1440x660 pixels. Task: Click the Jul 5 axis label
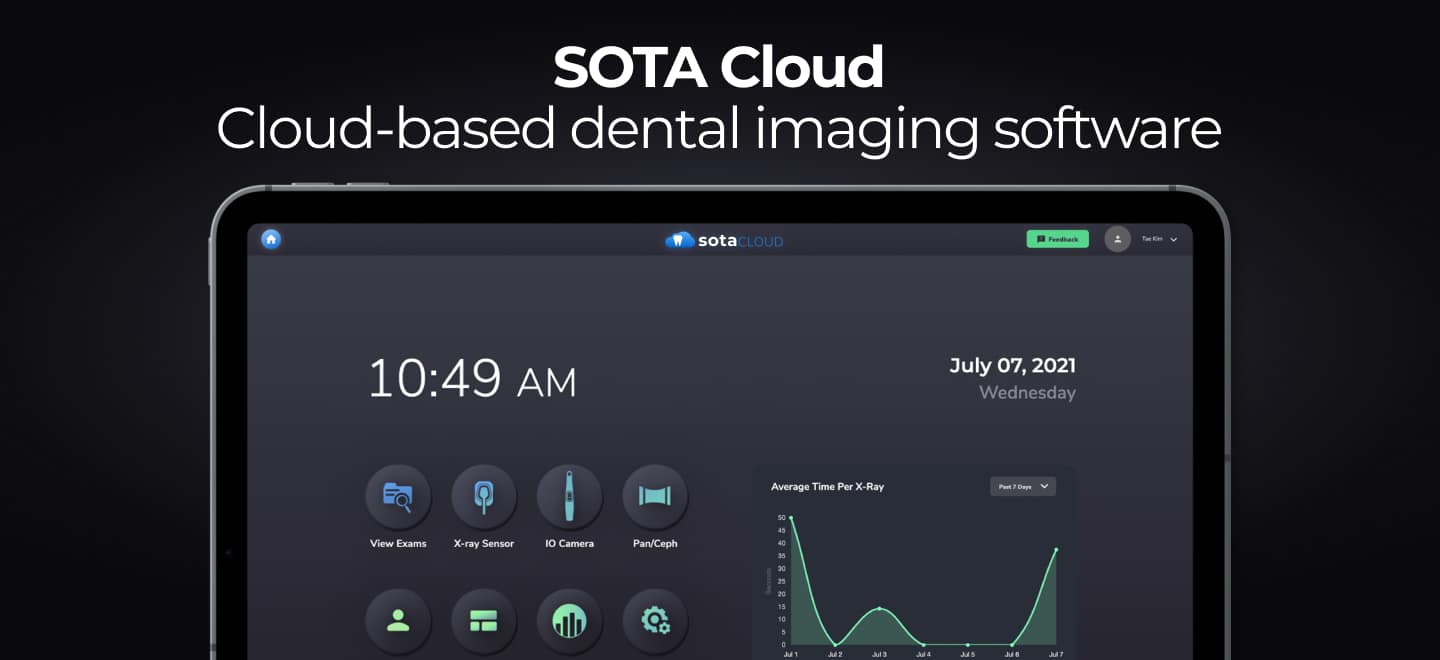pos(967,655)
